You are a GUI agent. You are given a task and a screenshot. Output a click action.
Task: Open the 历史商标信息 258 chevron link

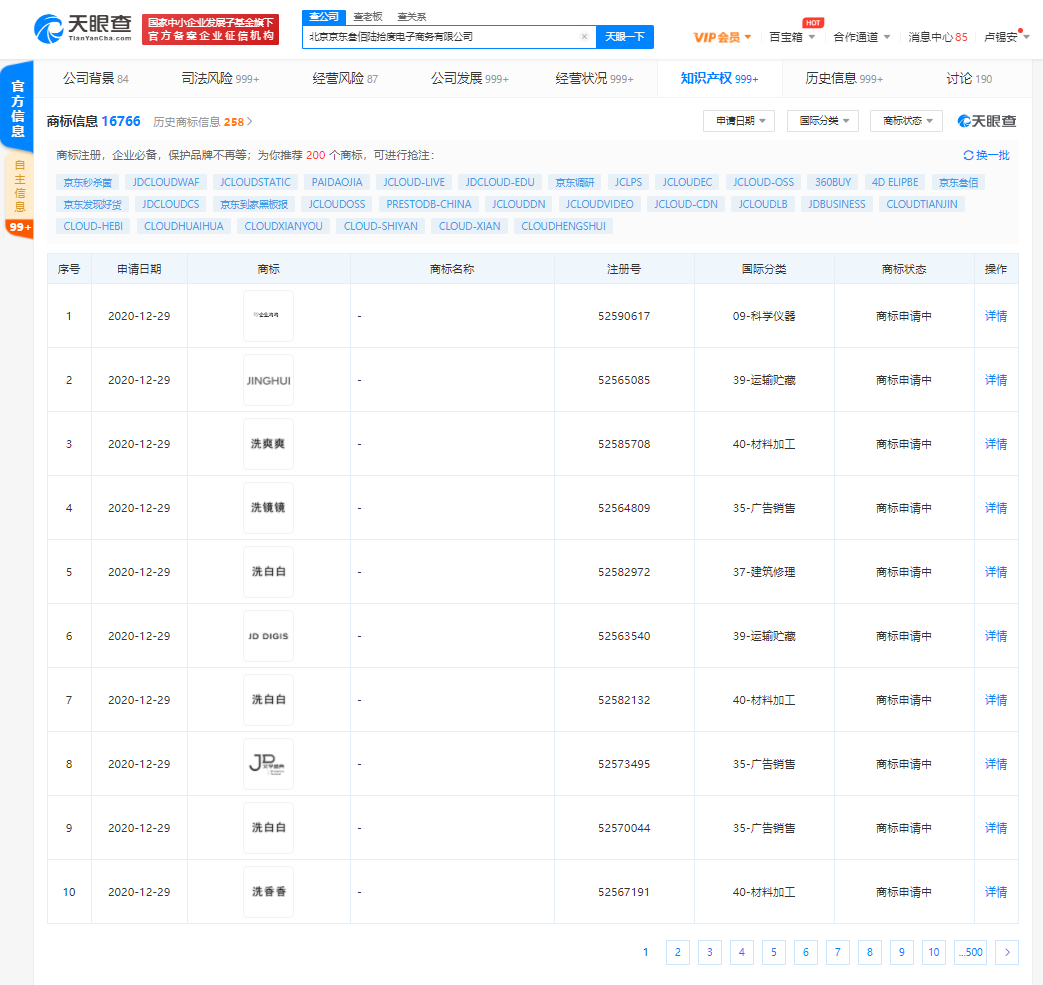point(249,122)
